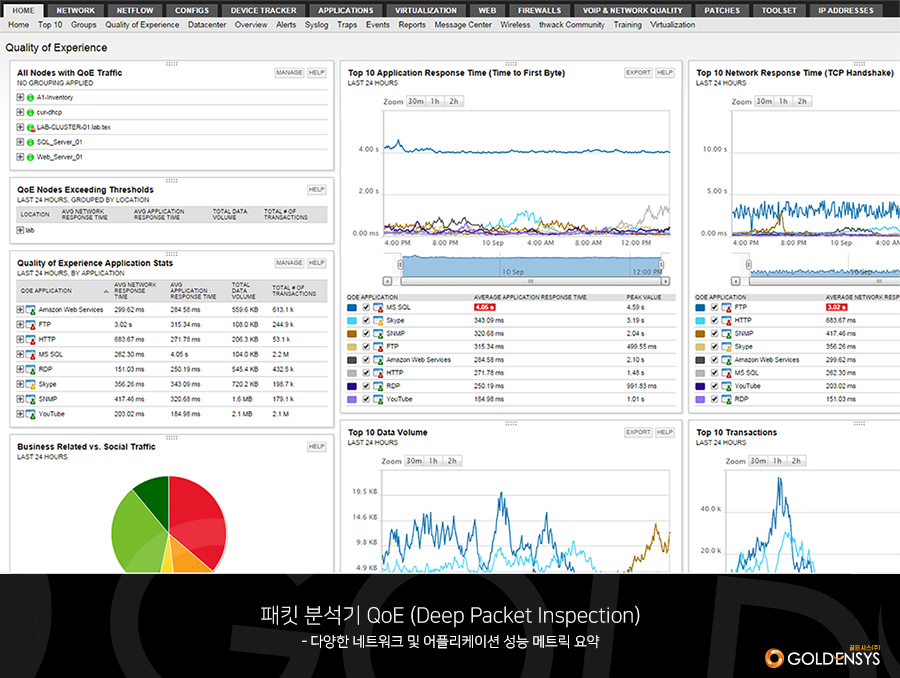This screenshot has width=900, height=678.
Task: Click SNMP icon in Application Response Time legend
Action: coord(378,334)
